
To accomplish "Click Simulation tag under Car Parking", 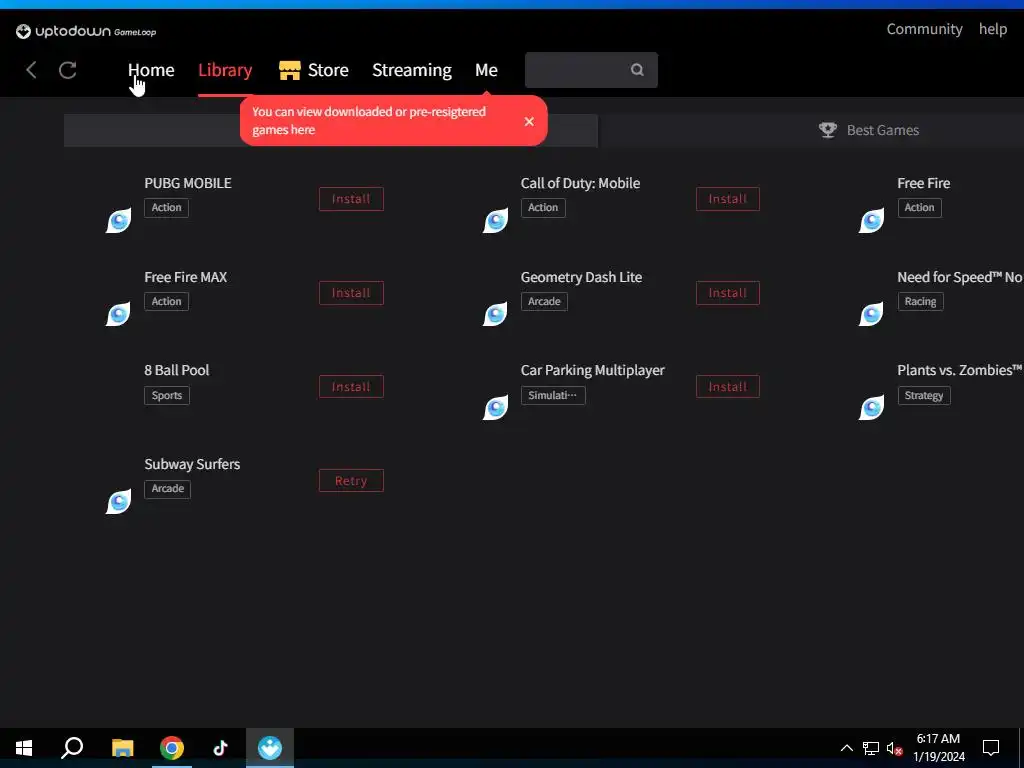I will point(552,395).
